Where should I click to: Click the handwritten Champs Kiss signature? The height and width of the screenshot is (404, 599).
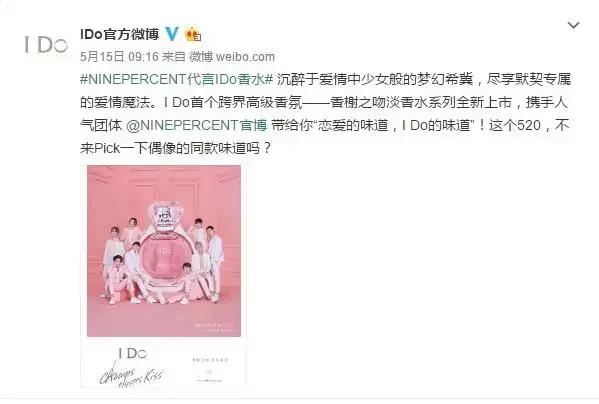(x=131, y=374)
